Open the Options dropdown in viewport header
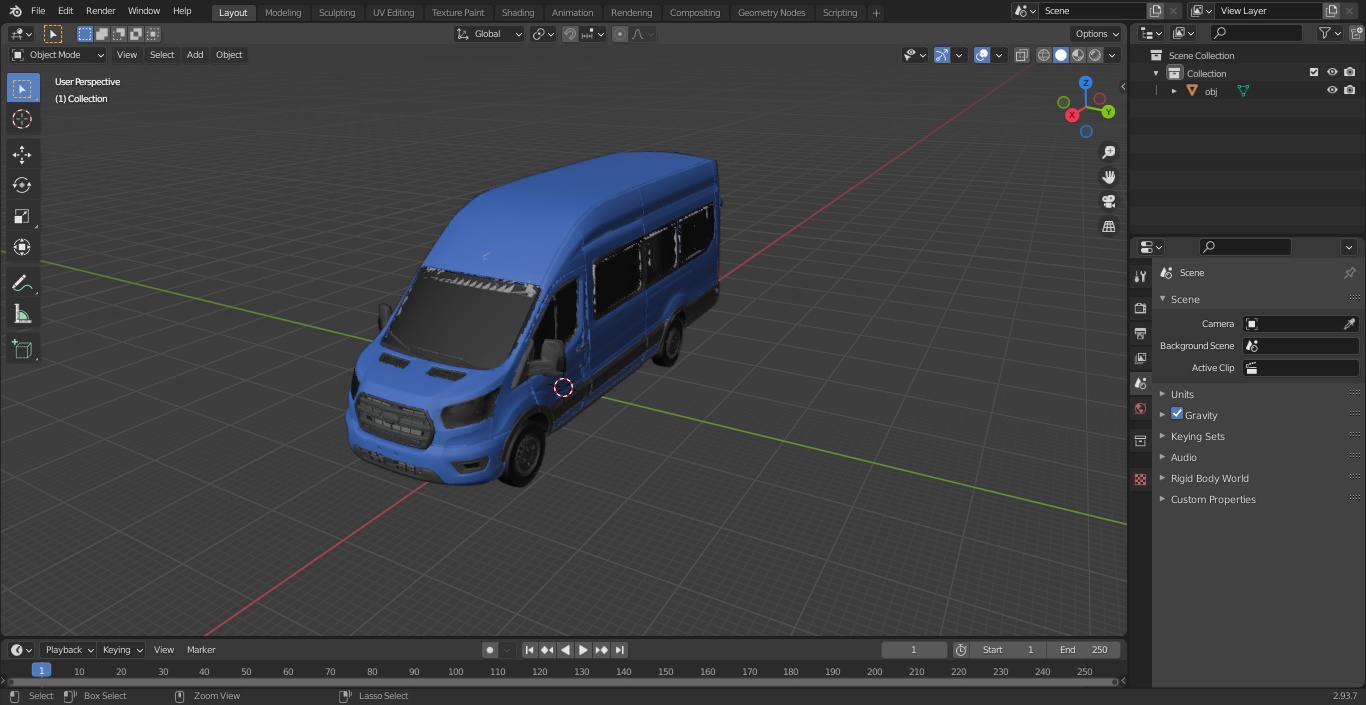Screen dimensions: 1366x705 (1097, 34)
